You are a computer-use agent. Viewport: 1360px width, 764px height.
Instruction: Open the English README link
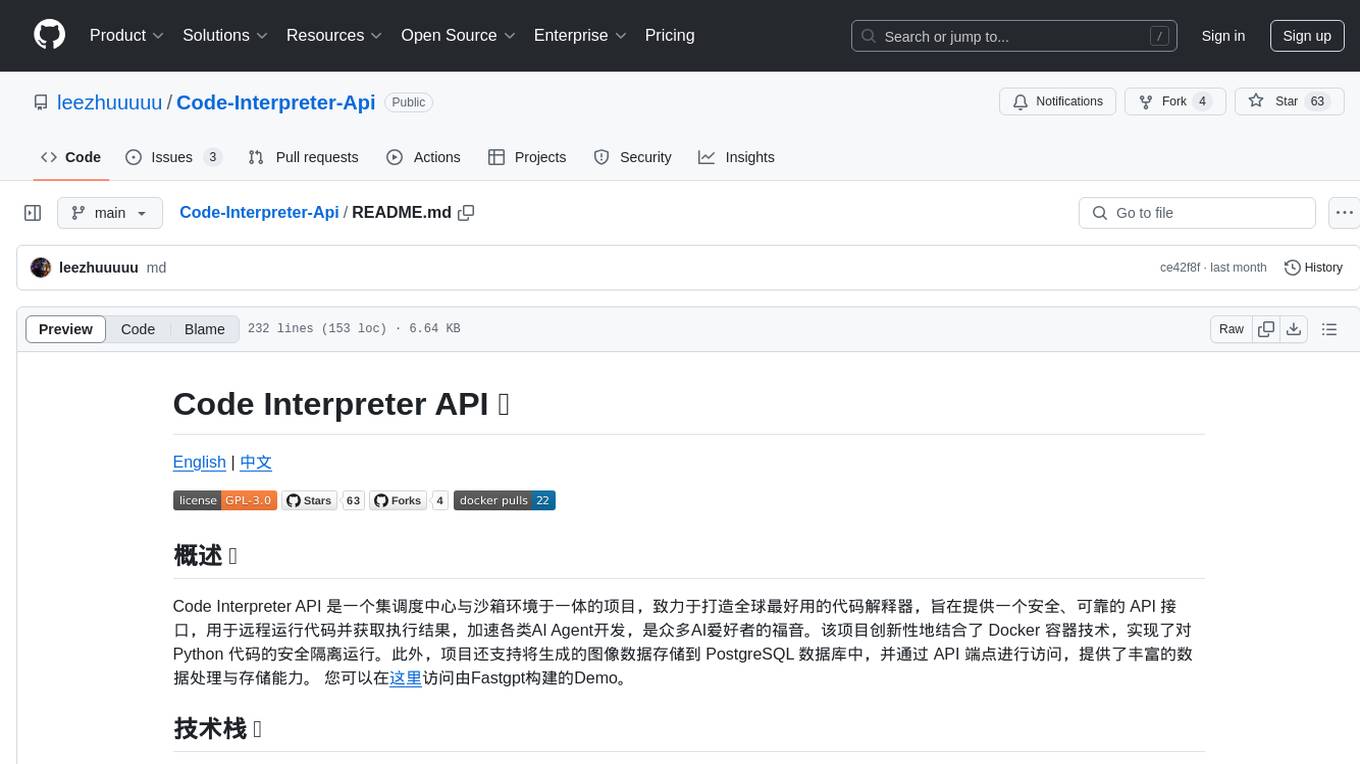[x=199, y=462]
